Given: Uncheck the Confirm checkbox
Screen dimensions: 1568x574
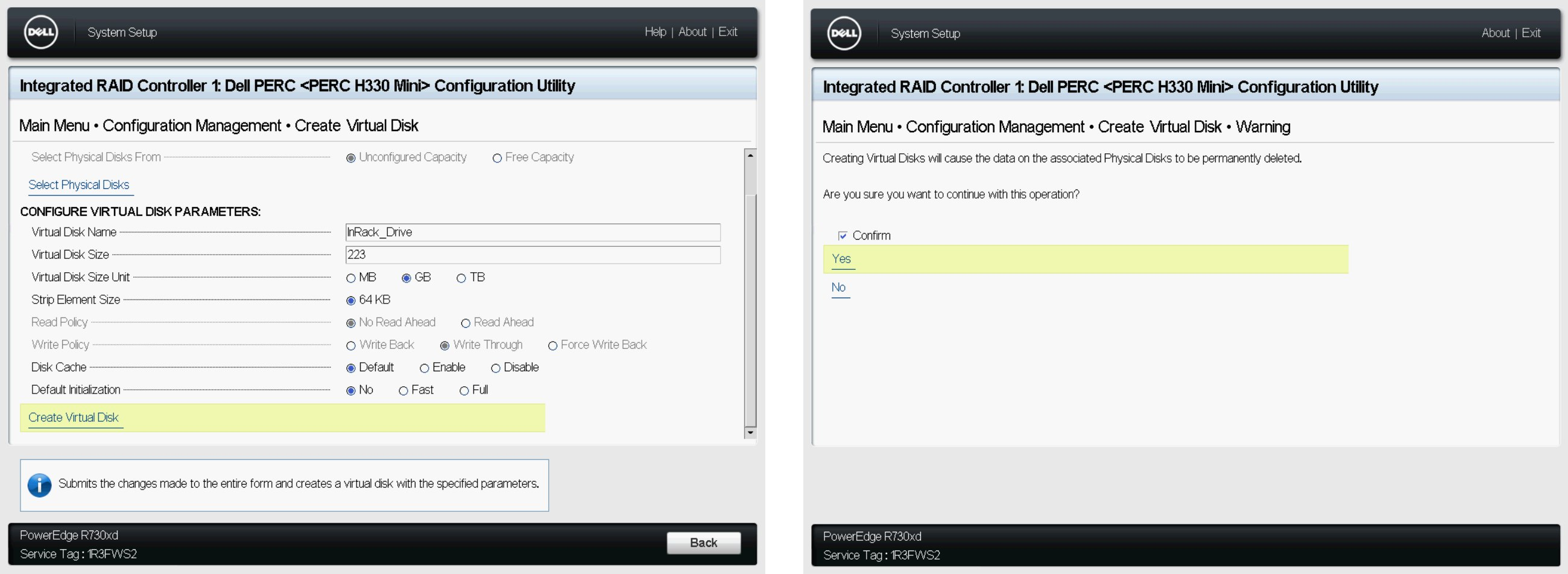Looking at the screenshot, I should [x=842, y=236].
